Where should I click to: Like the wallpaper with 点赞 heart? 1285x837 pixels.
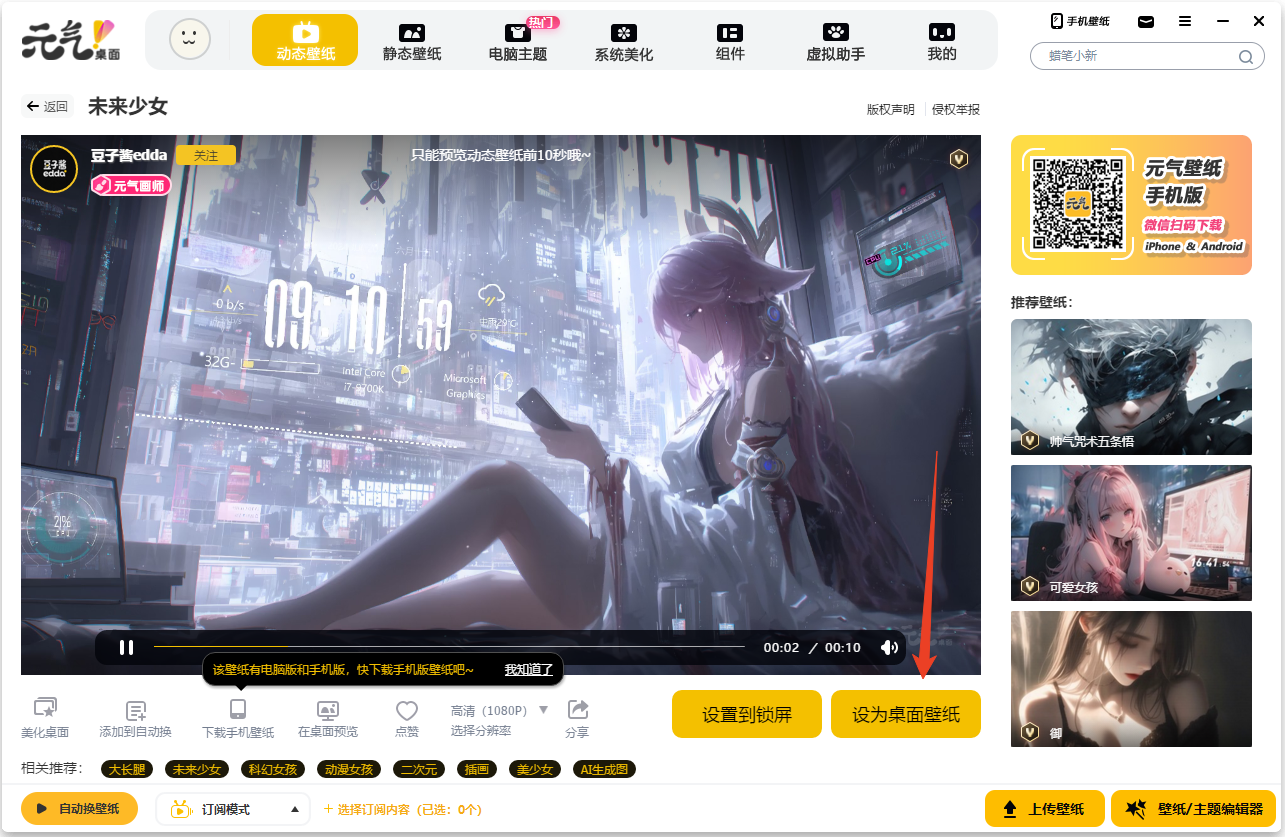click(406, 711)
